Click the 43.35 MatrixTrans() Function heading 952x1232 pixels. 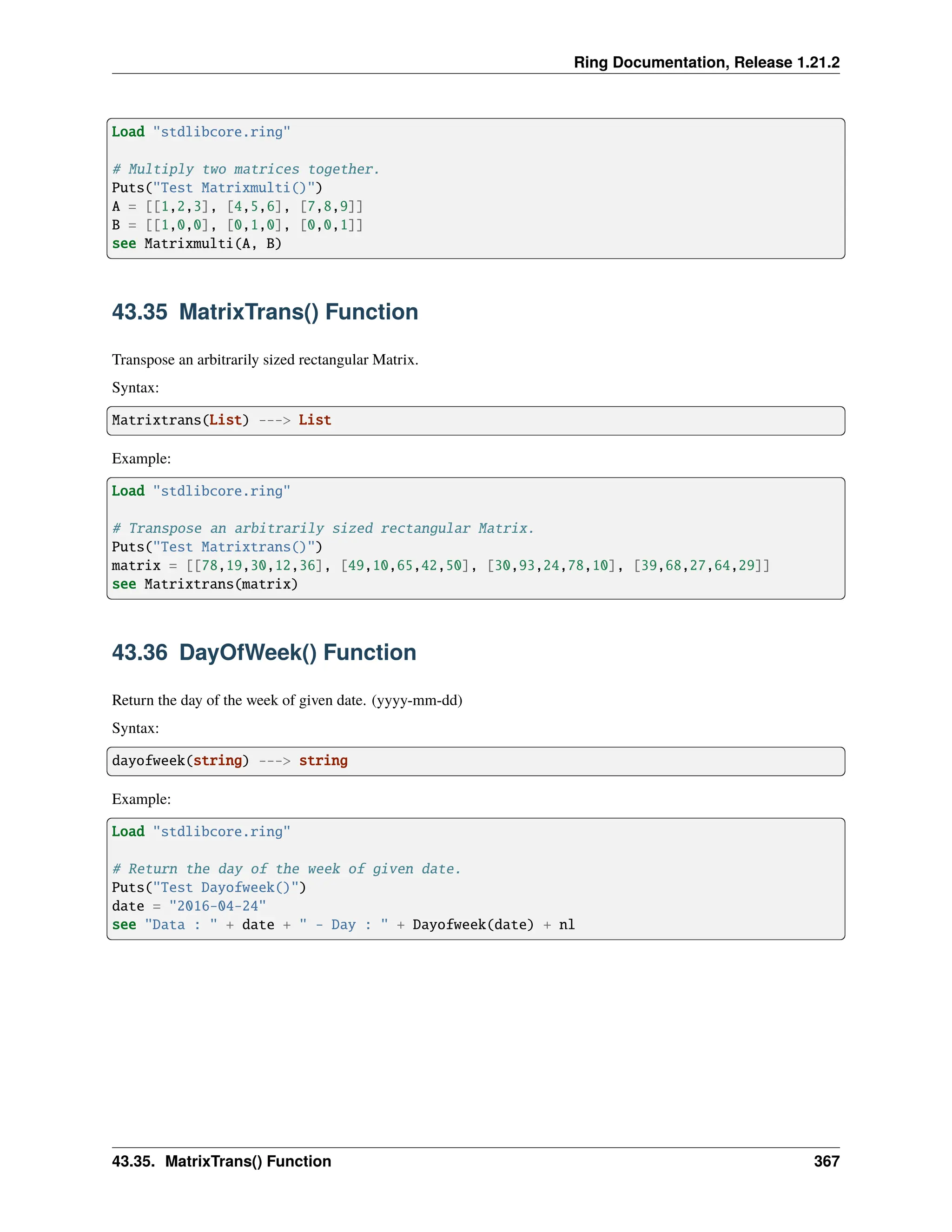coord(264,312)
